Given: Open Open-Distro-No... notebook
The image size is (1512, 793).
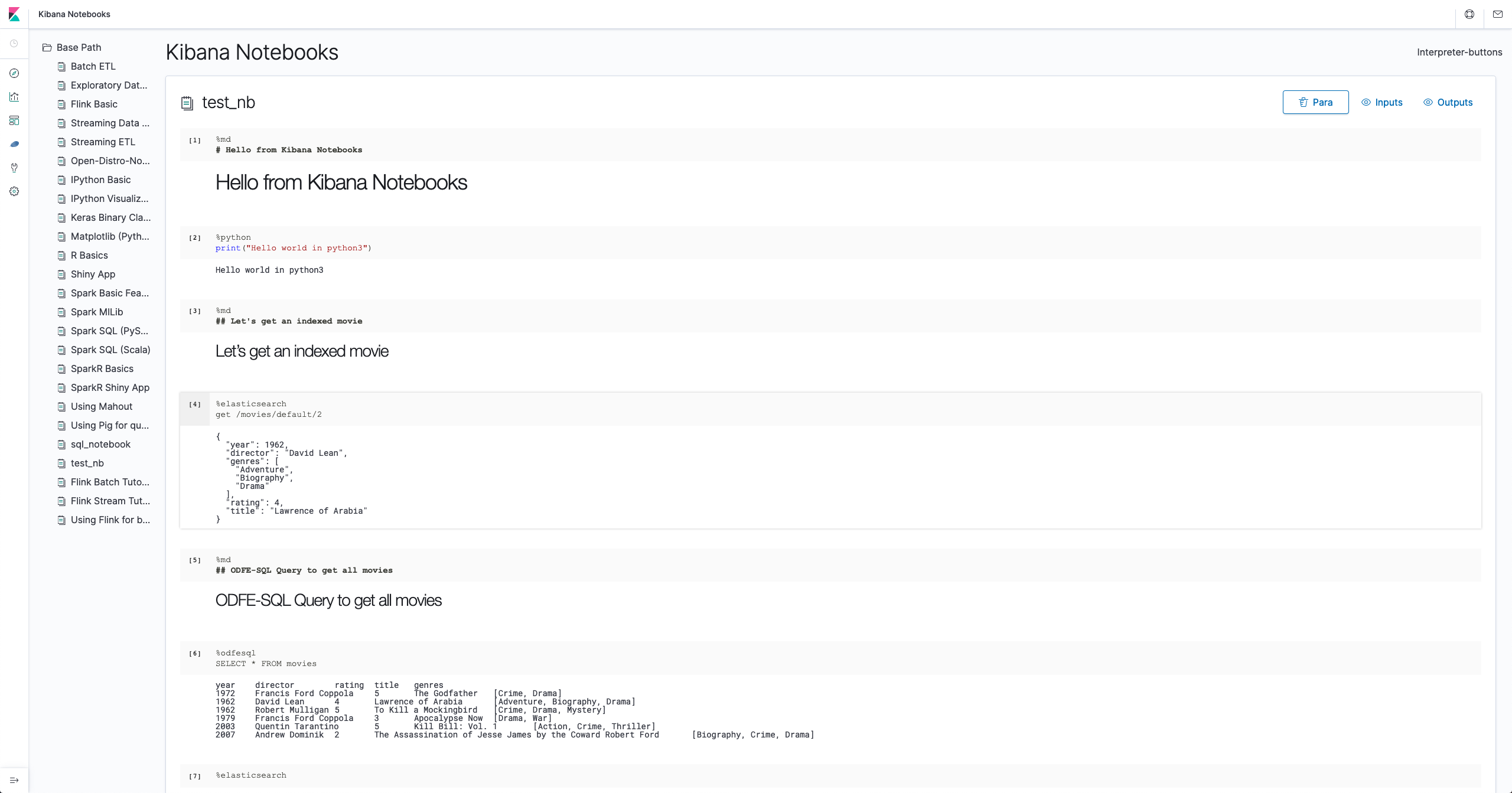Looking at the screenshot, I should click(x=110, y=161).
